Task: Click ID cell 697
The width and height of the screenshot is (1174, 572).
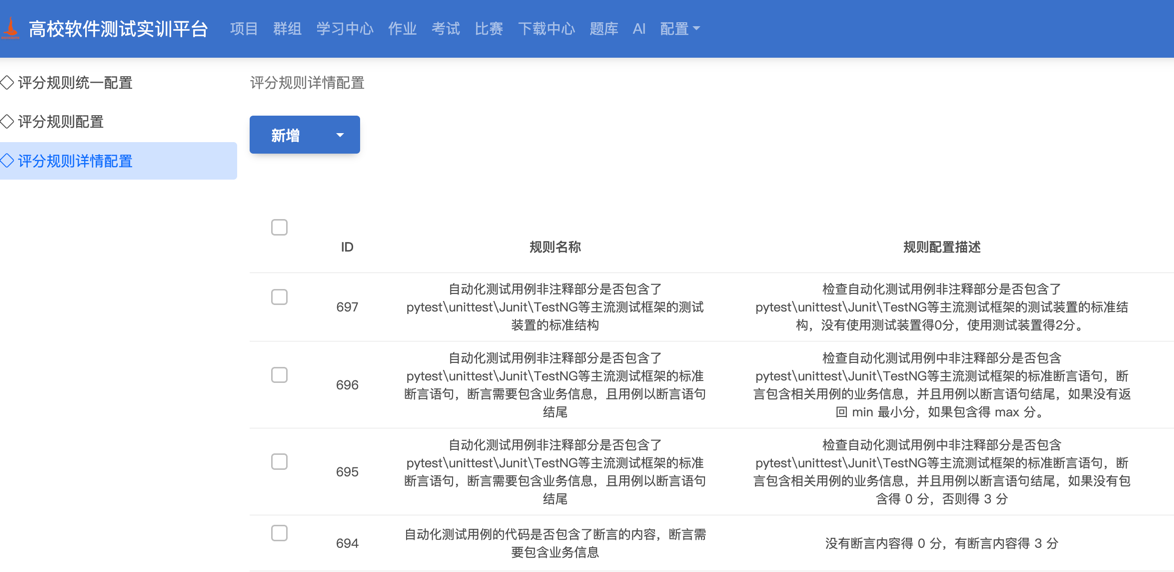Action: coord(347,307)
